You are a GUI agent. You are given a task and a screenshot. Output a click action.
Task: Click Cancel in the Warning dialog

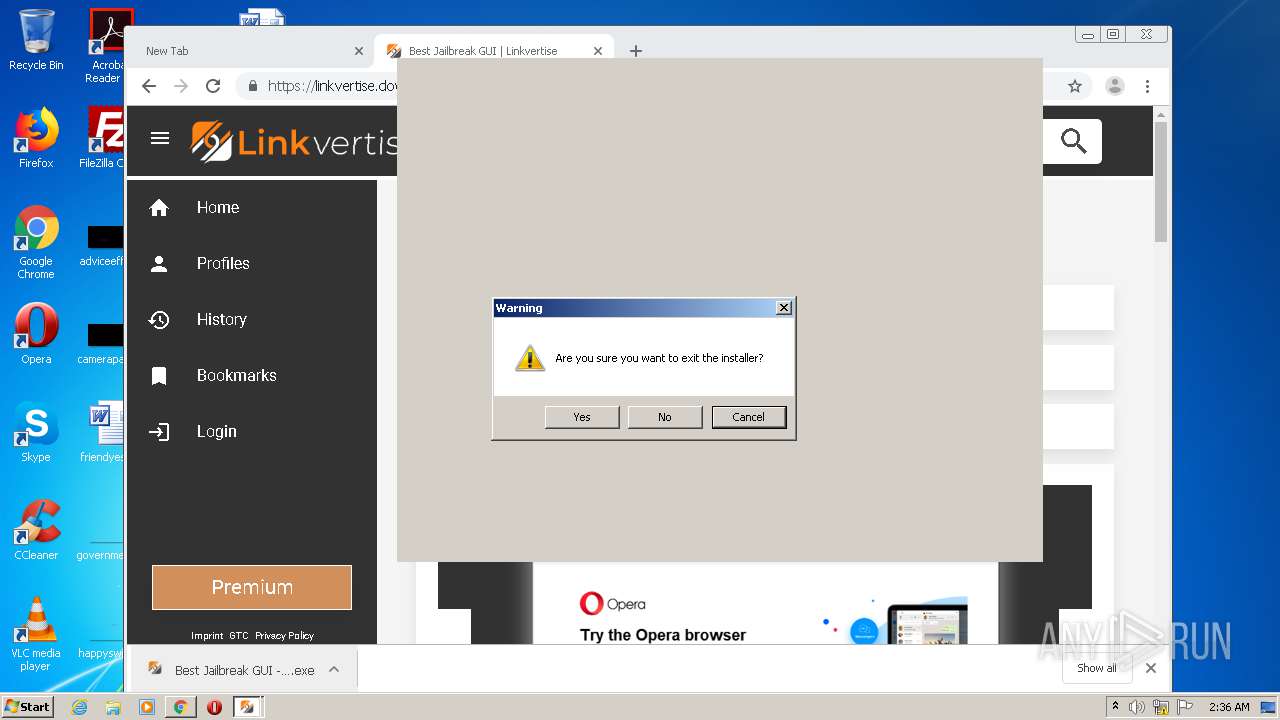[x=748, y=417]
